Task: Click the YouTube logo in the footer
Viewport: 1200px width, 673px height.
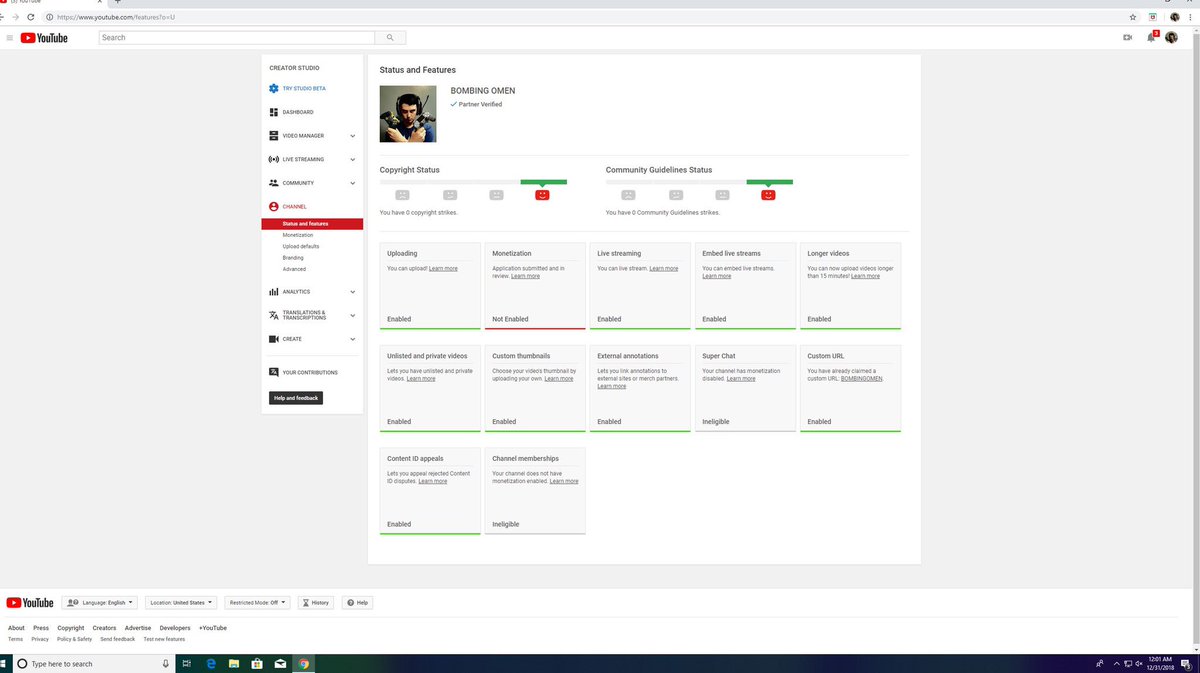Action: [x=30, y=603]
